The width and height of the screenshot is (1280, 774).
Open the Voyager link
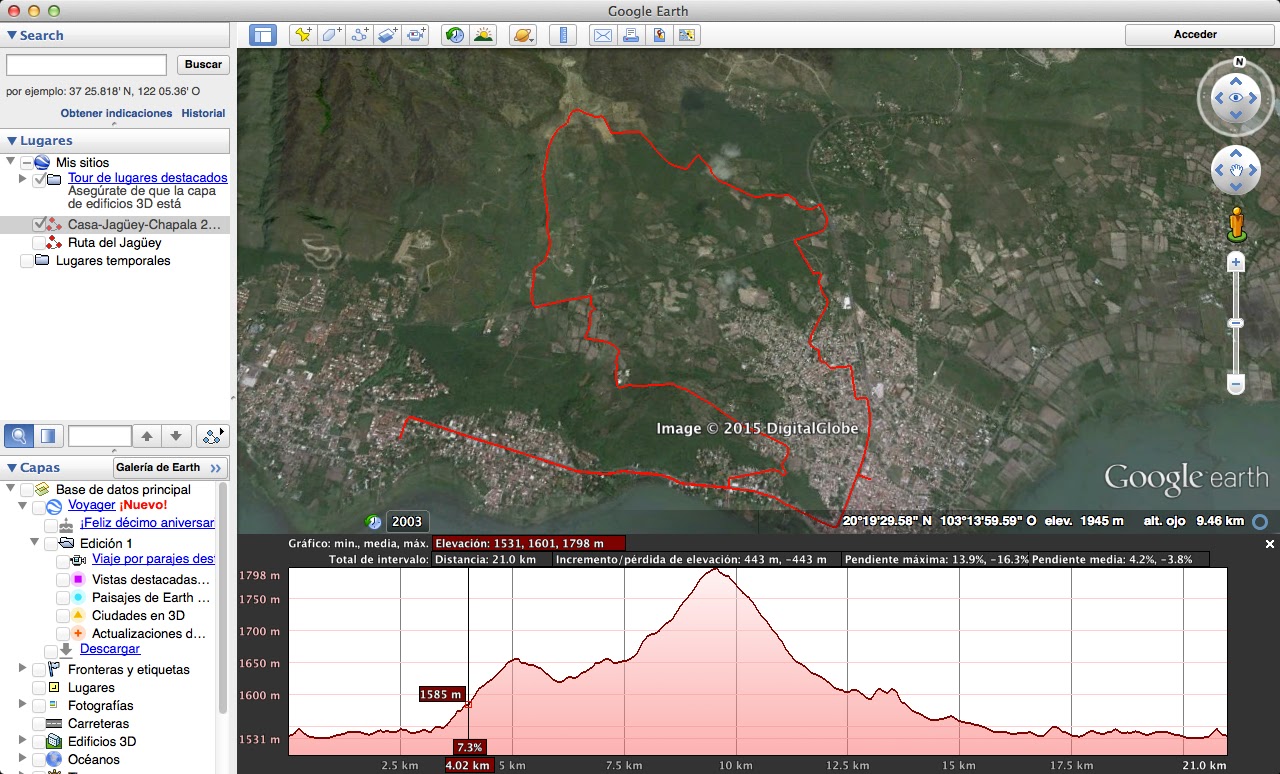(x=91, y=505)
